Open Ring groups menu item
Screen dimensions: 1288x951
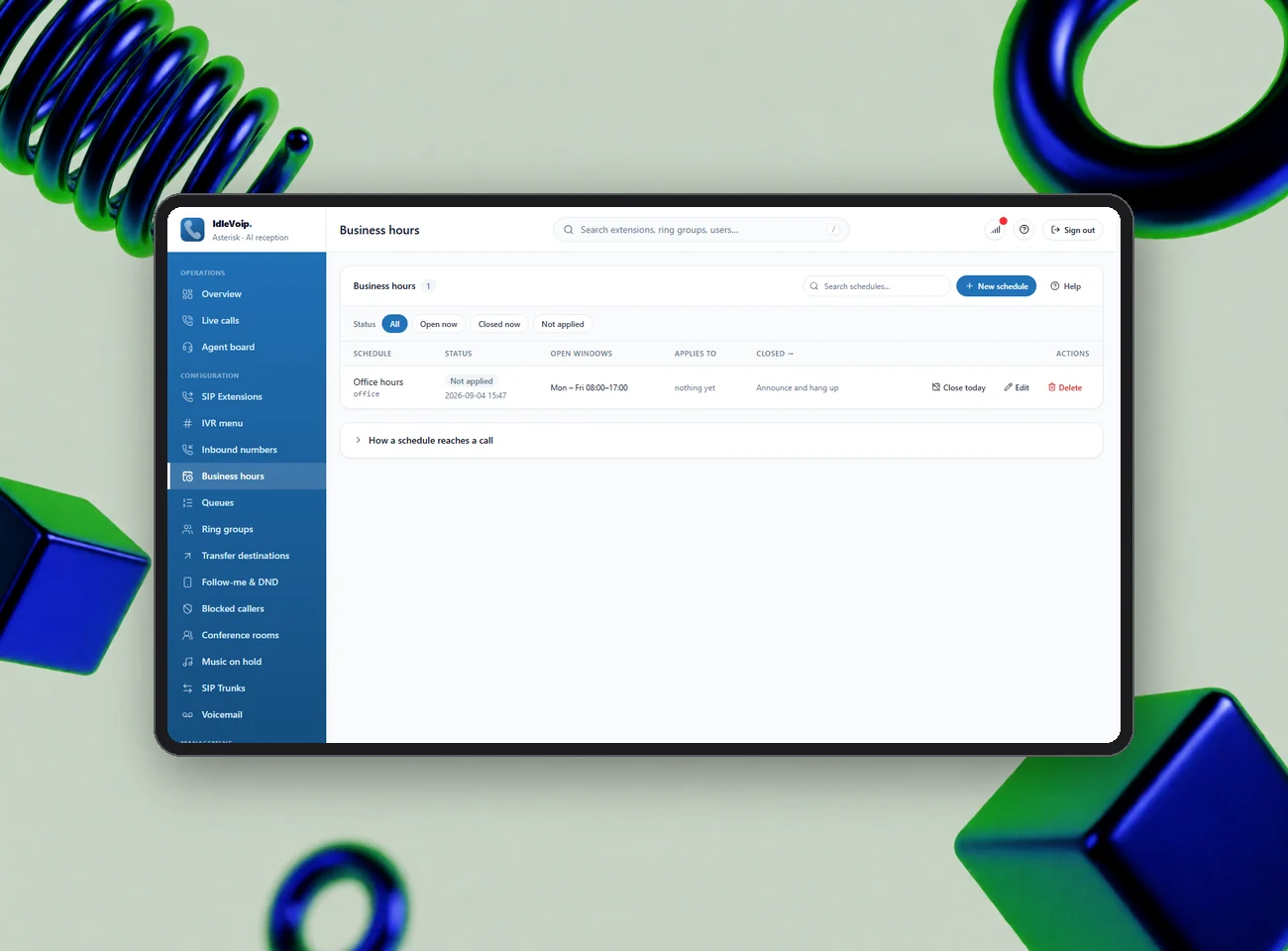coord(247,530)
